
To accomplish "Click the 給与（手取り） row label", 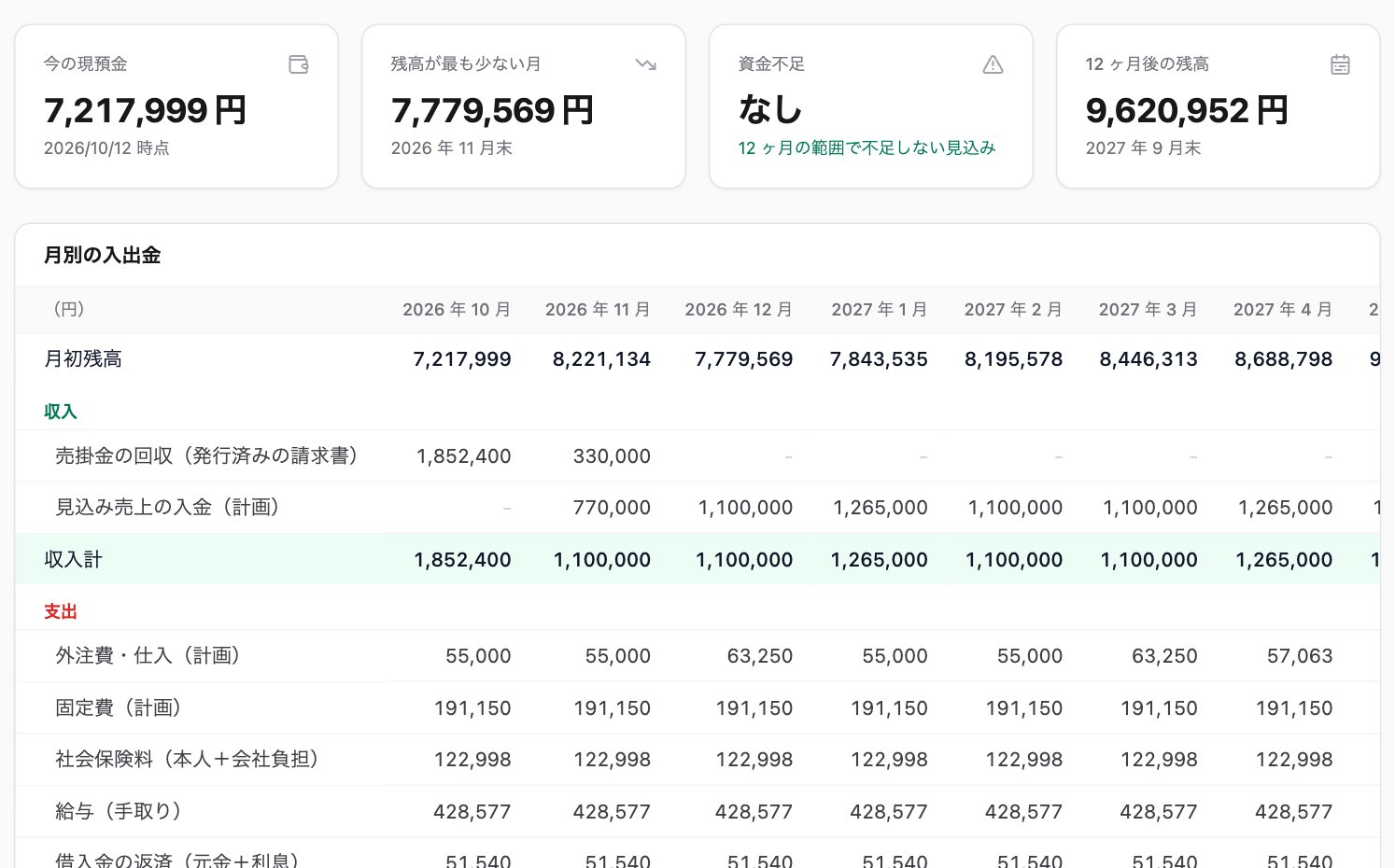I will coord(119,811).
